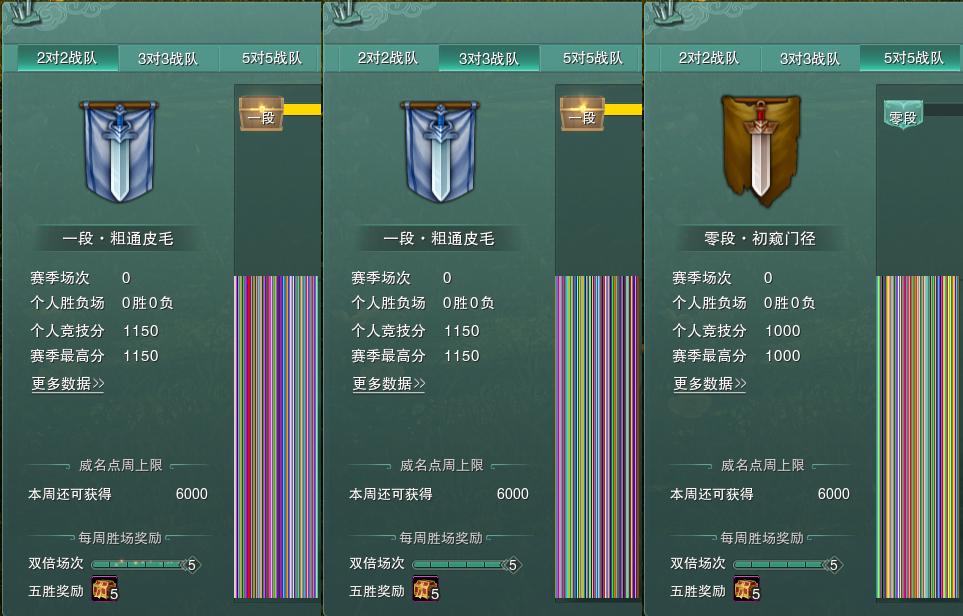Expand 更多数据 link in right panel

[710, 384]
